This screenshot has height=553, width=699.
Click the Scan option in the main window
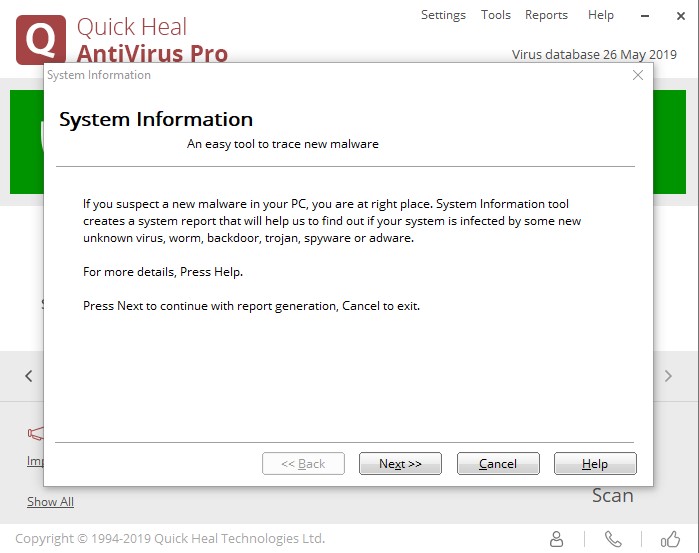[x=613, y=495]
